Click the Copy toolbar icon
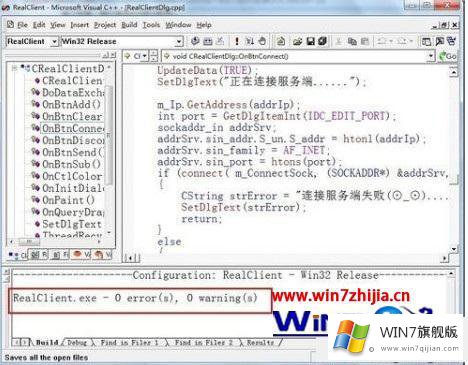468x365 pixels. coord(352,41)
